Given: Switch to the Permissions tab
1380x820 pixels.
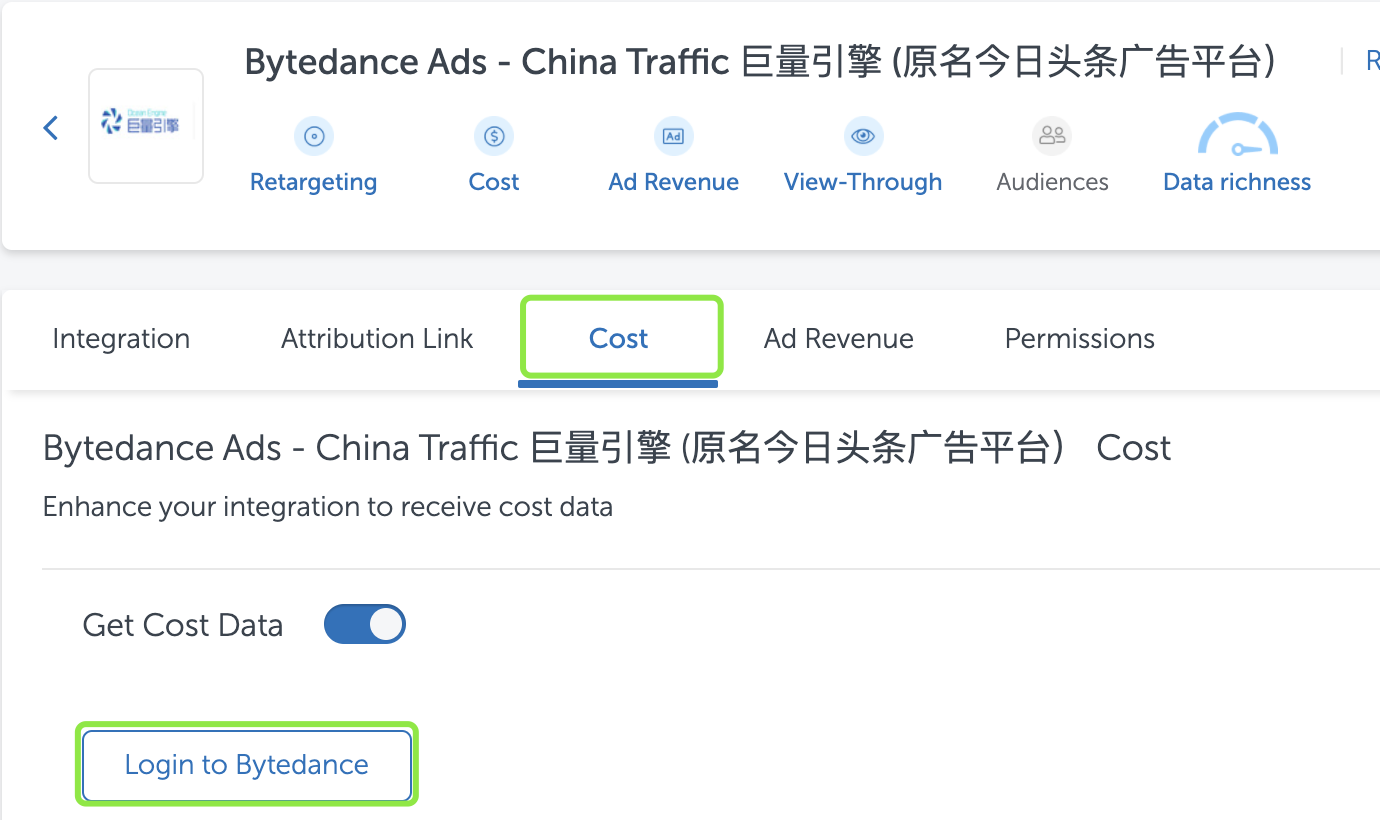Looking at the screenshot, I should (x=1080, y=339).
